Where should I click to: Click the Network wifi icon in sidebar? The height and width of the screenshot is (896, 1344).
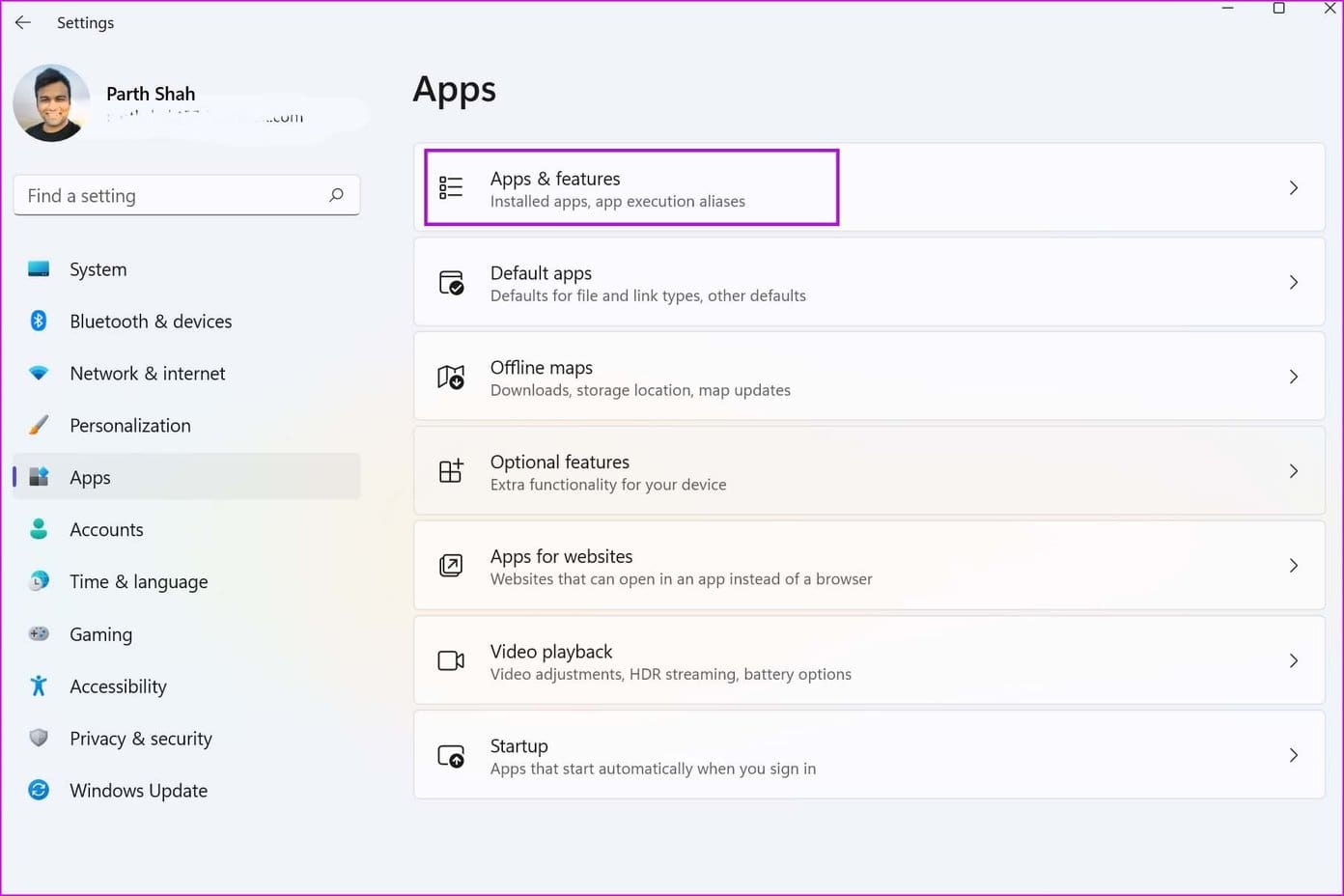[39, 373]
